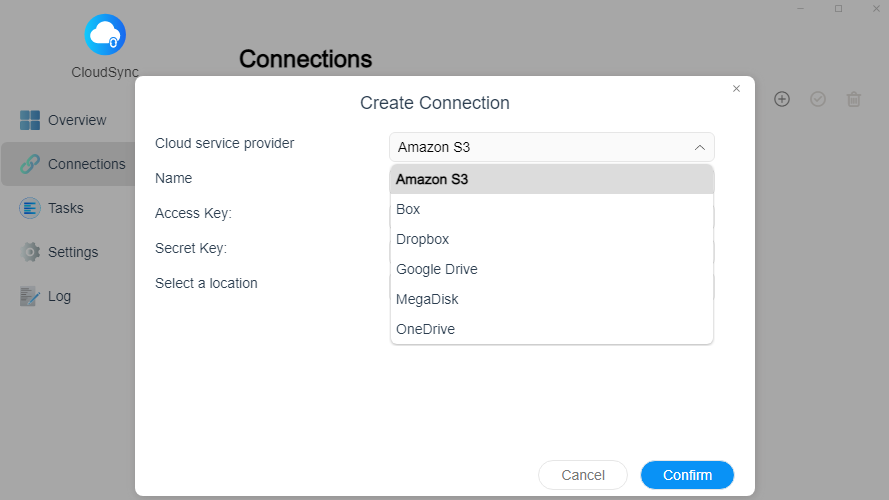Select Amazon S3 from the list

click(552, 179)
